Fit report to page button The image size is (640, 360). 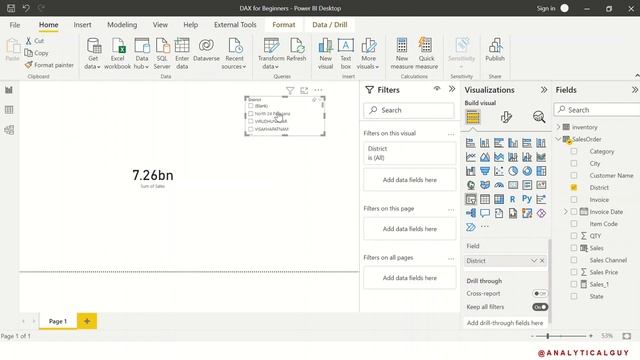tap(627, 336)
